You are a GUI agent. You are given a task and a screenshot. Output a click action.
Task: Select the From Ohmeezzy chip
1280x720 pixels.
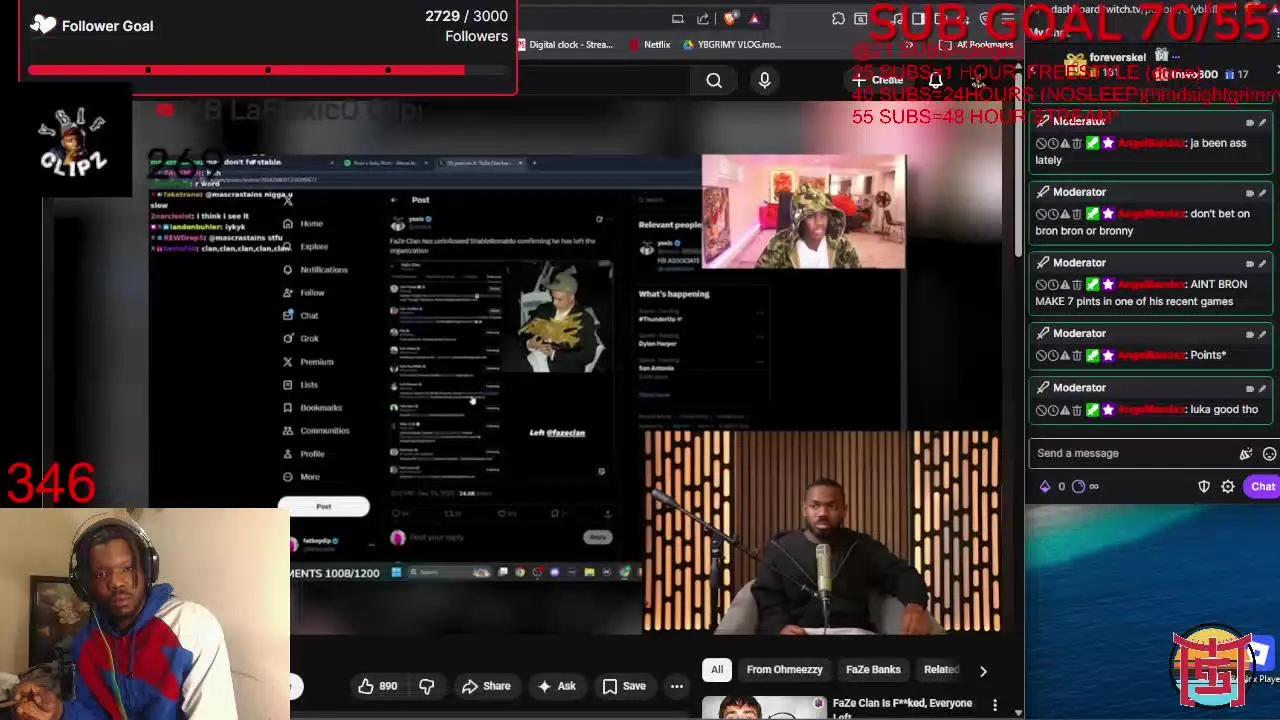point(784,670)
